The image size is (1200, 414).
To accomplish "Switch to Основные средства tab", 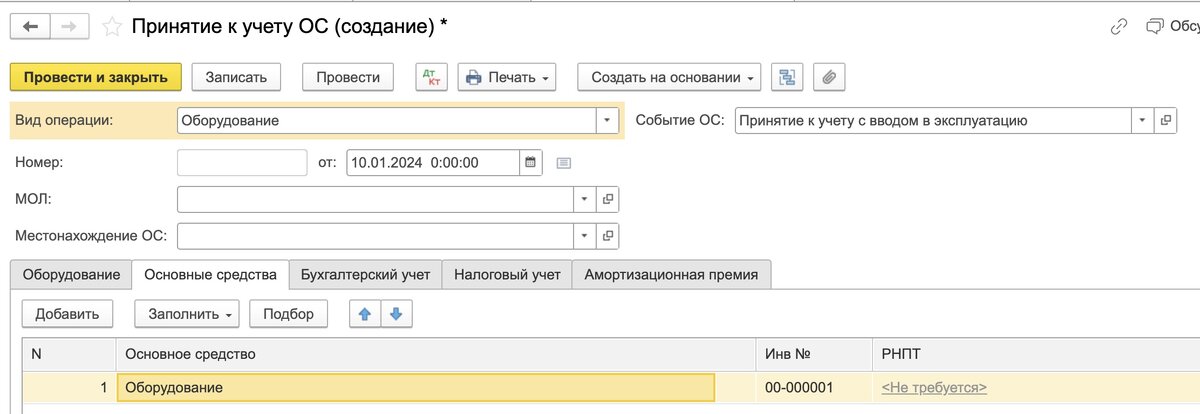I will click(210, 274).
